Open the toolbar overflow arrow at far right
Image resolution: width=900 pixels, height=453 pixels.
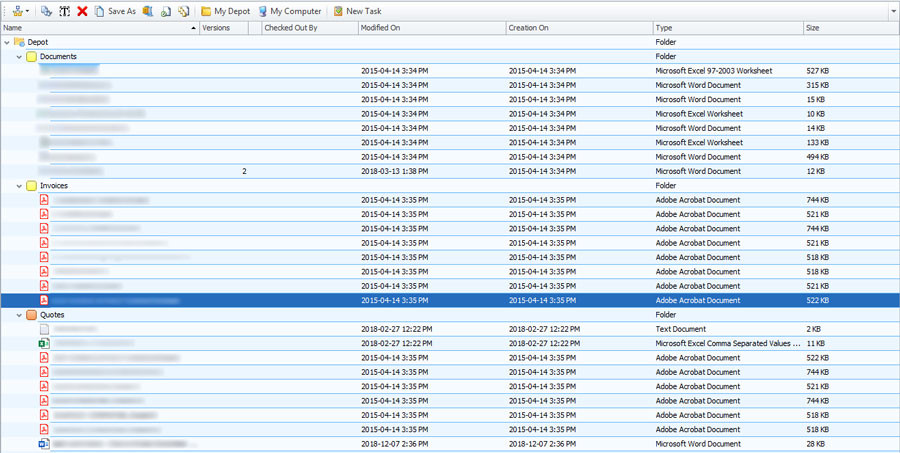pyautogui.click(x=892, y=11)
